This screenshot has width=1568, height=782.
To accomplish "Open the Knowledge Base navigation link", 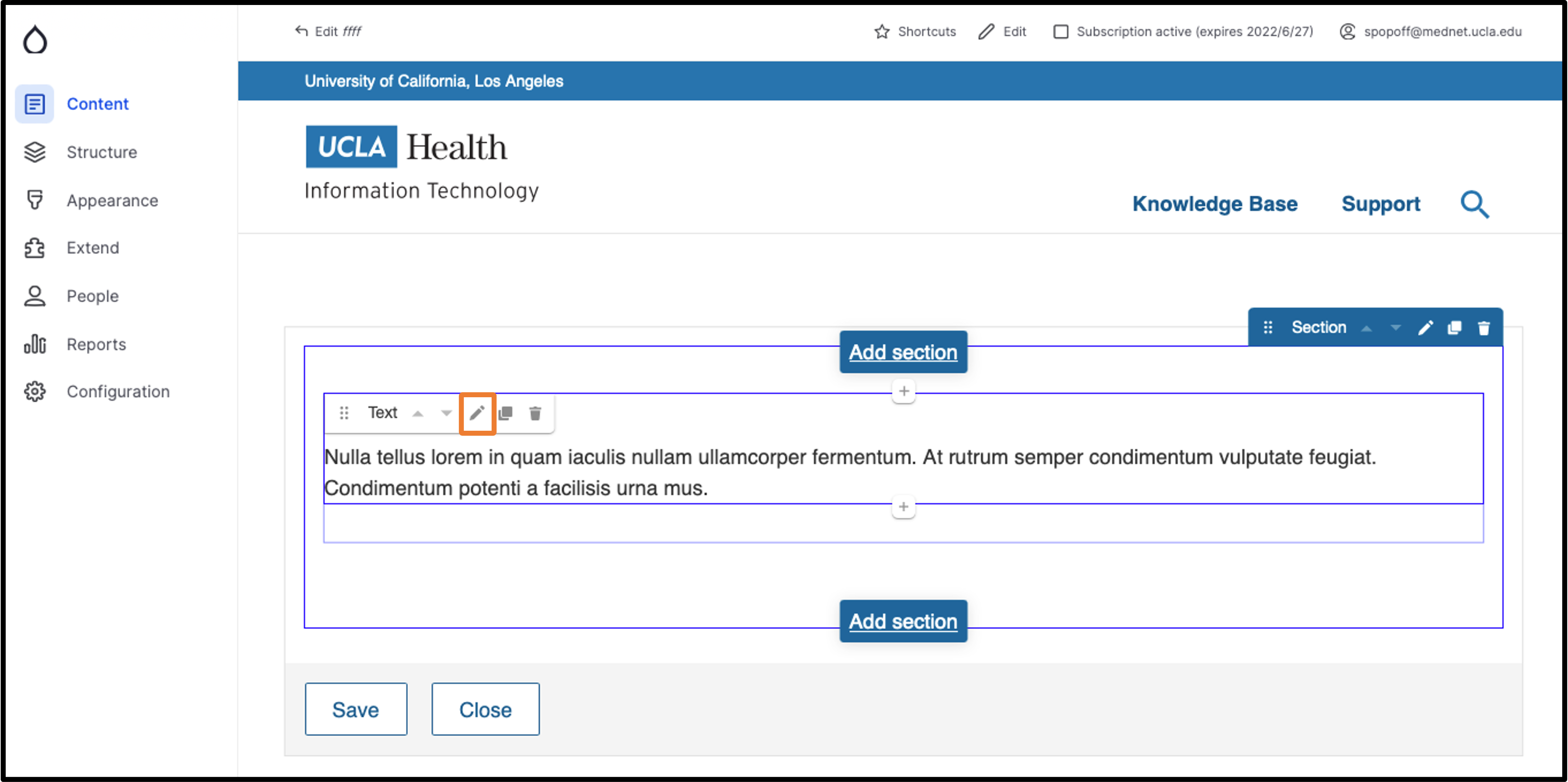I will pos(1215,204).
